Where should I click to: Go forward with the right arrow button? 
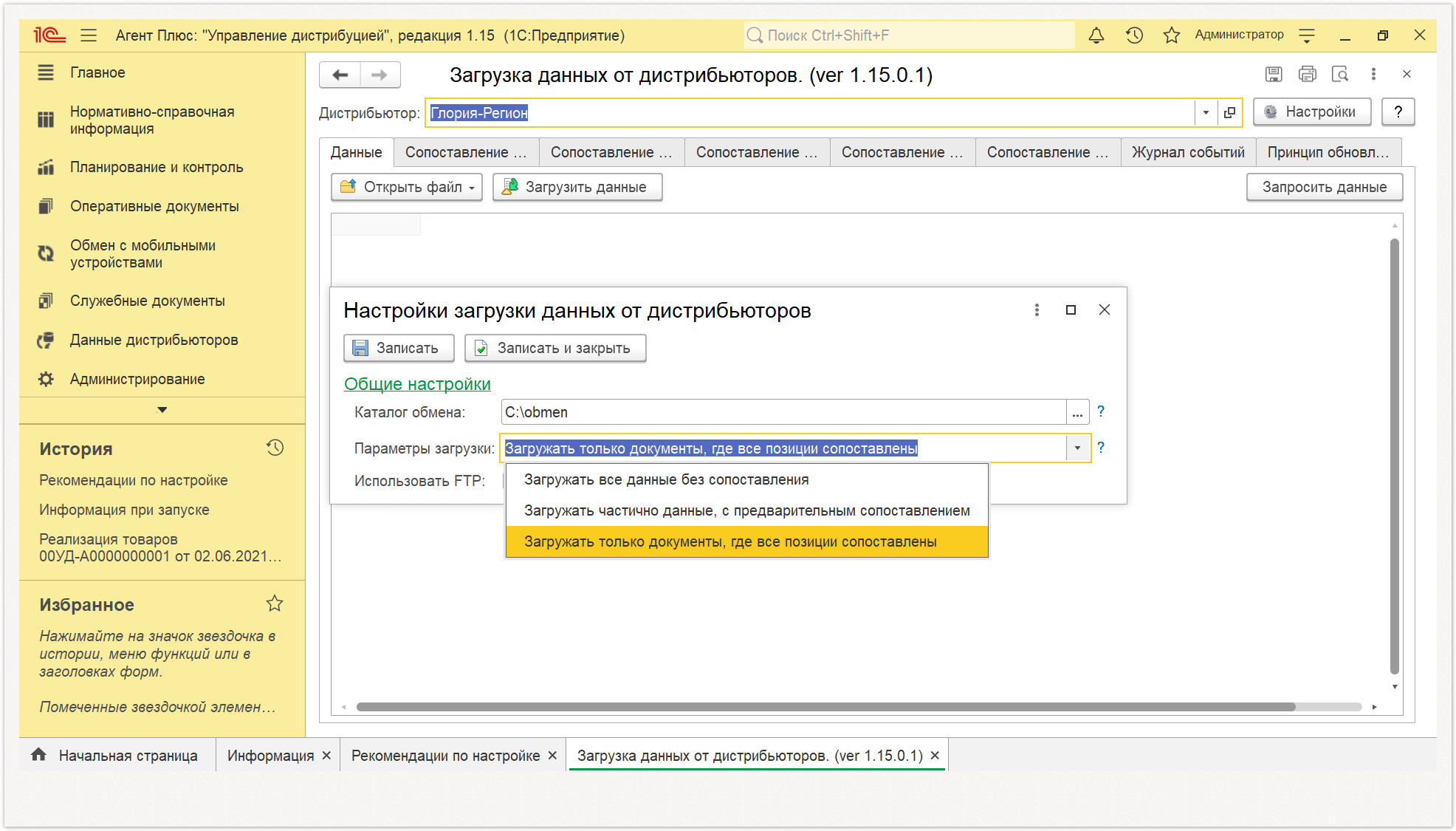click(380, 75)
